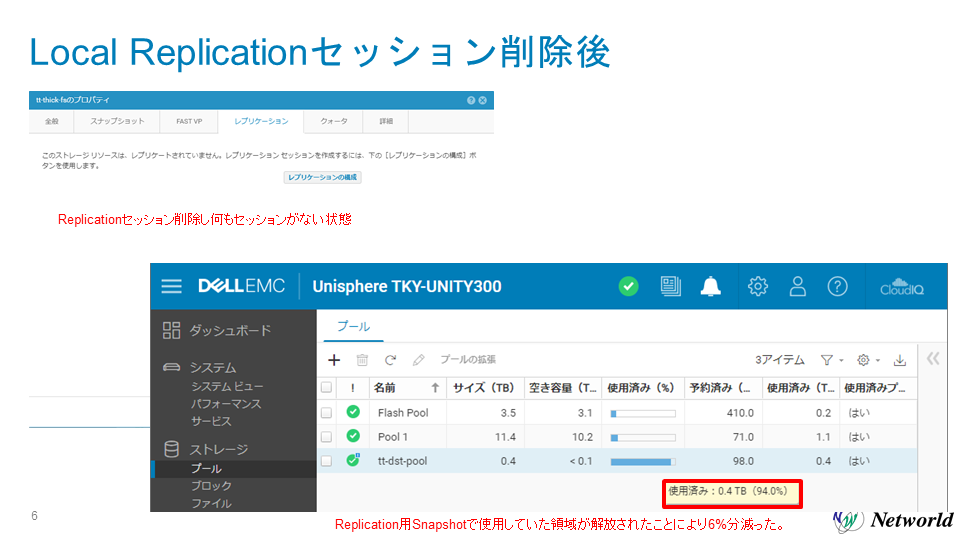The height and width of the screenshot is (540, 960).
Task: Select the レプリケーション tab
Action: coord(261,121)
